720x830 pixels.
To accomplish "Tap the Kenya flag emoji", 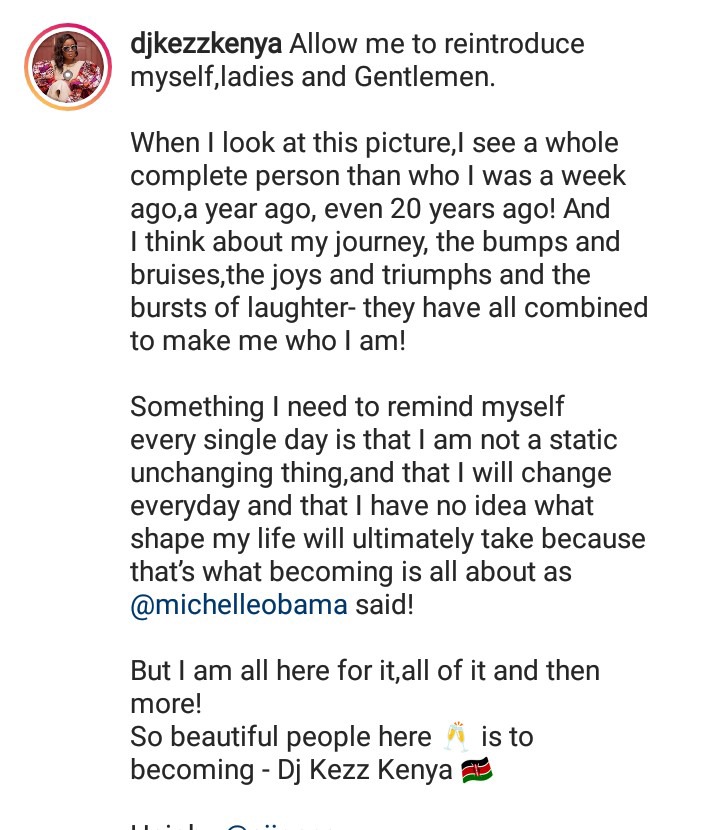I will pyautogui.click(x=477, y=770).
